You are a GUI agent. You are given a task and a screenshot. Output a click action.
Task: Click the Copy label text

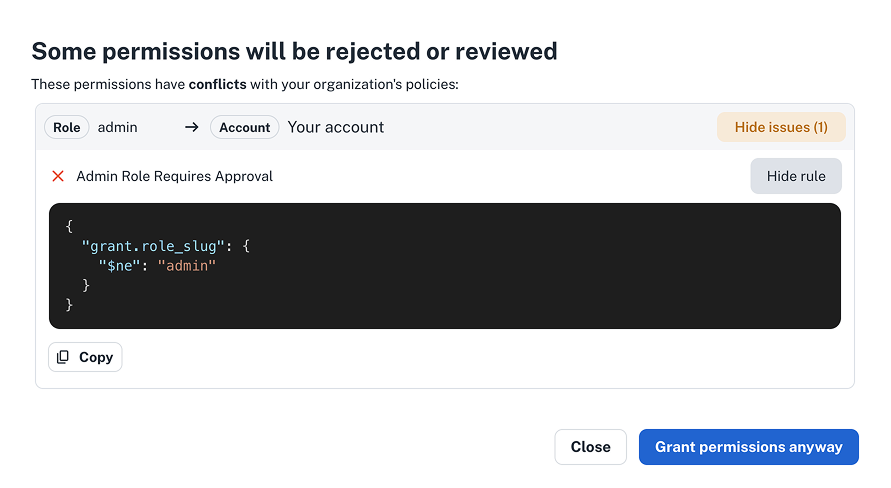click(96, 357)
